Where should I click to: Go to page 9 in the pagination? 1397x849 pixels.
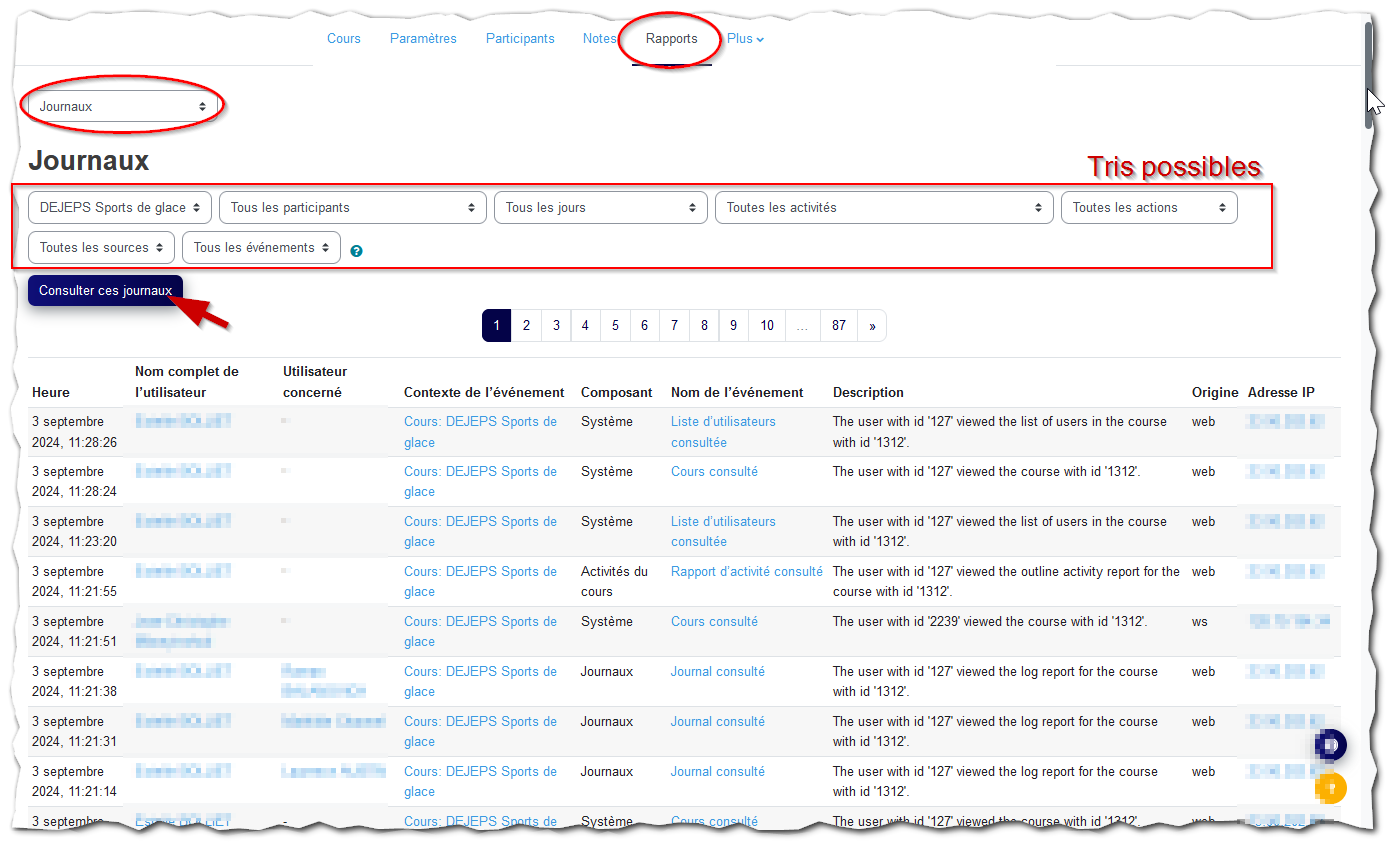(x=734, y=326)
